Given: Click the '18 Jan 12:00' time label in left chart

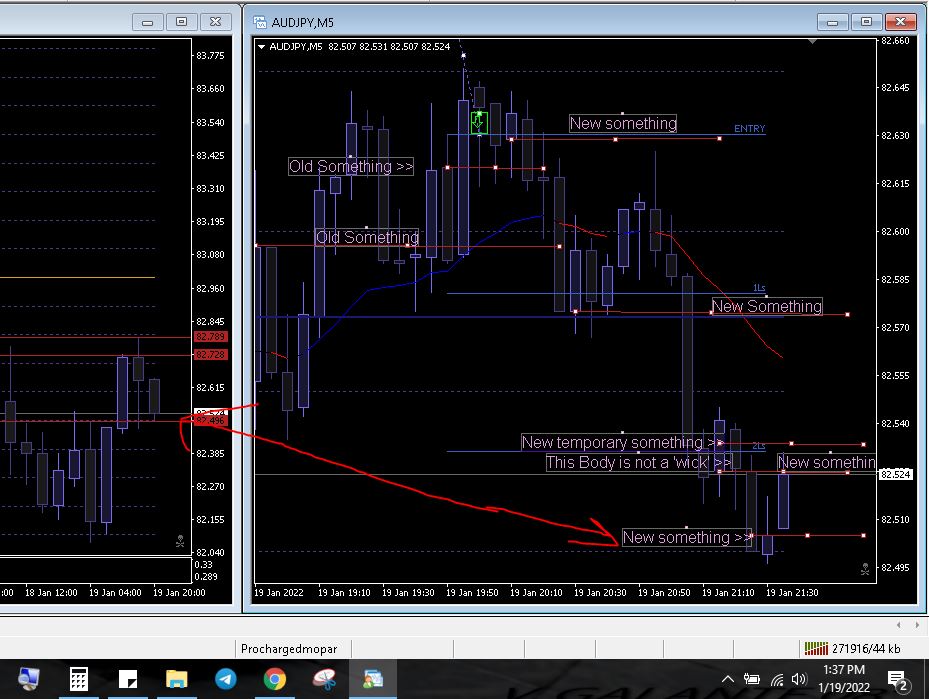Looking at the screenshot, I should (x=51, y=592).
